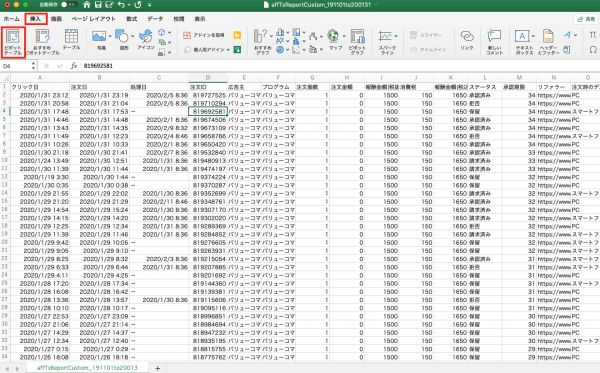Open the Icons (アイコン) gallery
This screenshot has width=600, height=373.
click(x=146, y=40)
